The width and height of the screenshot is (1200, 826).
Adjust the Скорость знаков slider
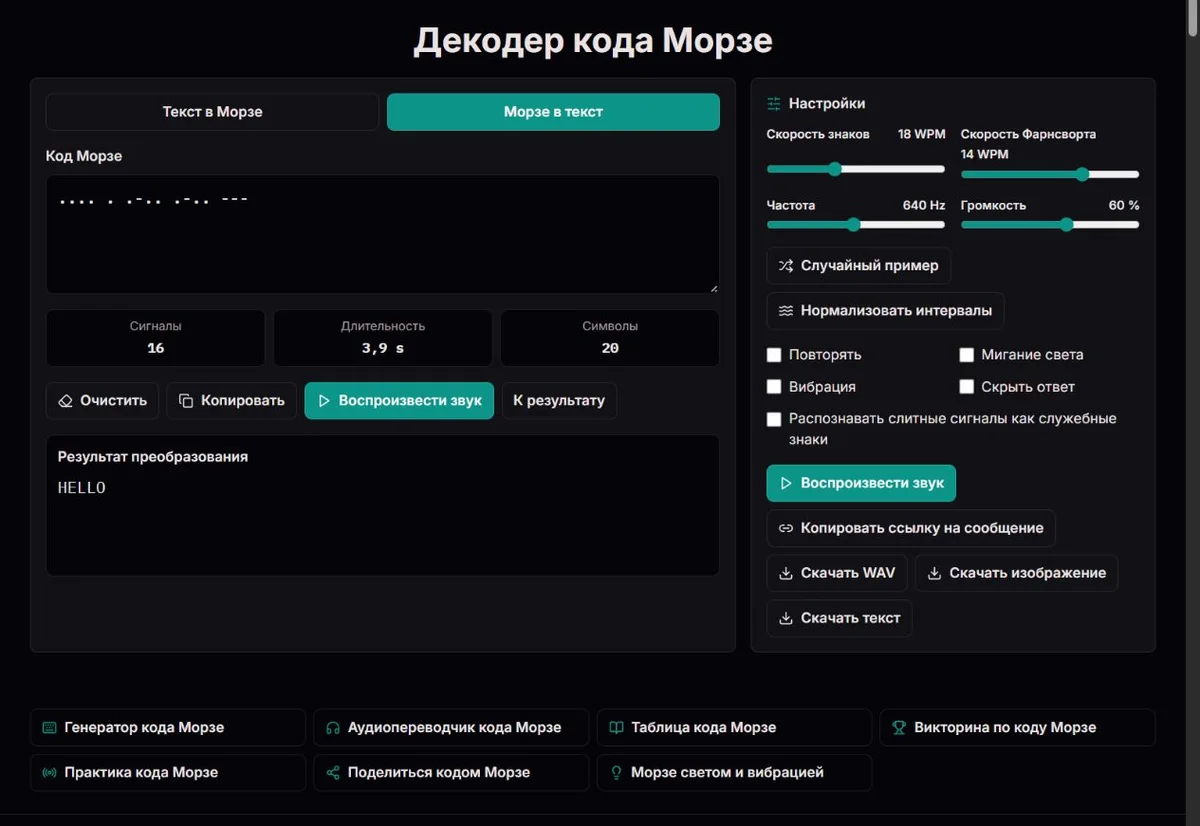coord(855,169)
